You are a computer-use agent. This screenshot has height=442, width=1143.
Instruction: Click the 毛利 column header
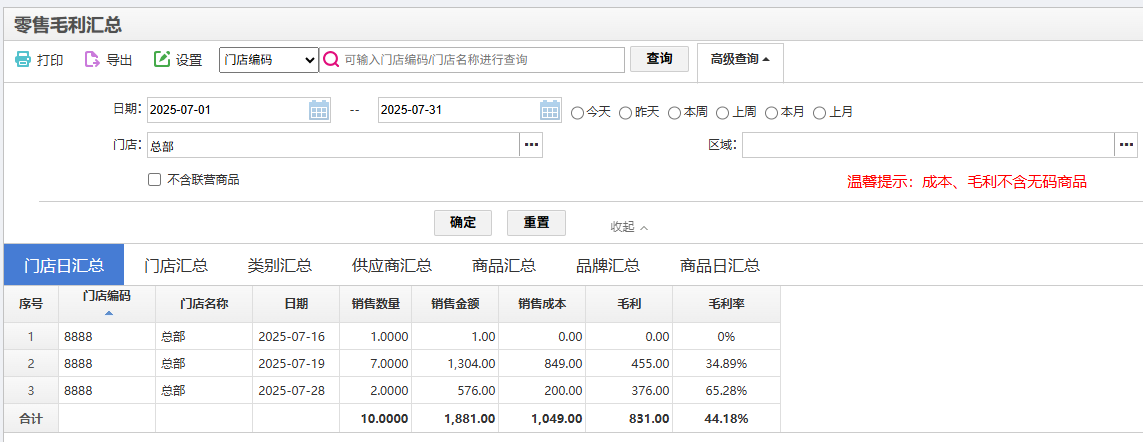coord(628,304)
